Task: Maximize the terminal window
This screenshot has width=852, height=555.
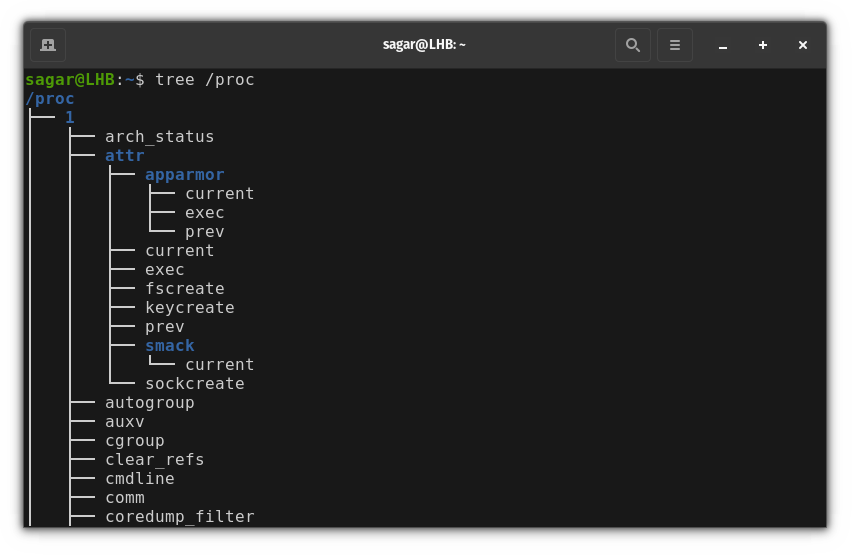Action: click(x=763, y=45)
